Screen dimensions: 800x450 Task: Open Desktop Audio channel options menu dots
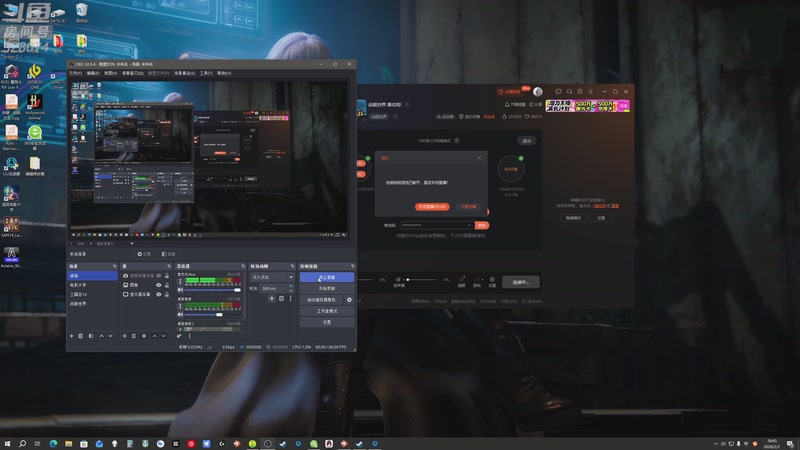click(180, 307)
